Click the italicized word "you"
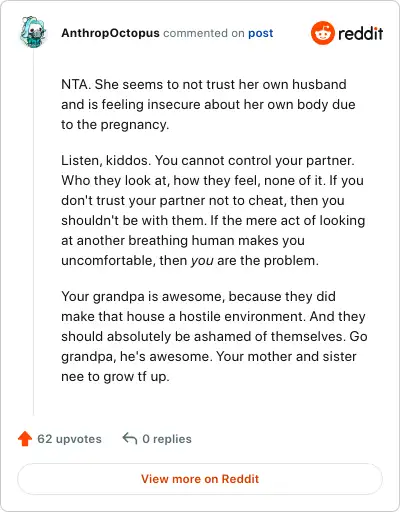 click(x=202, y=260)
